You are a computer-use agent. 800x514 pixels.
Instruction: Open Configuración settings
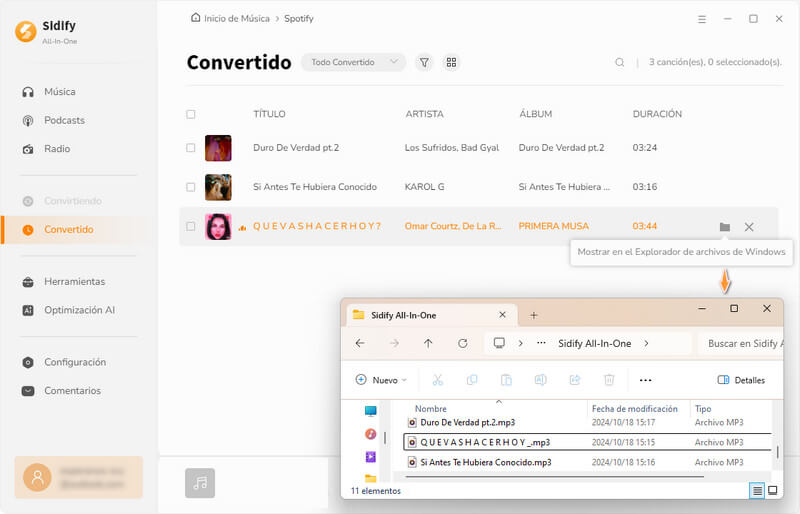click(64, 362)
